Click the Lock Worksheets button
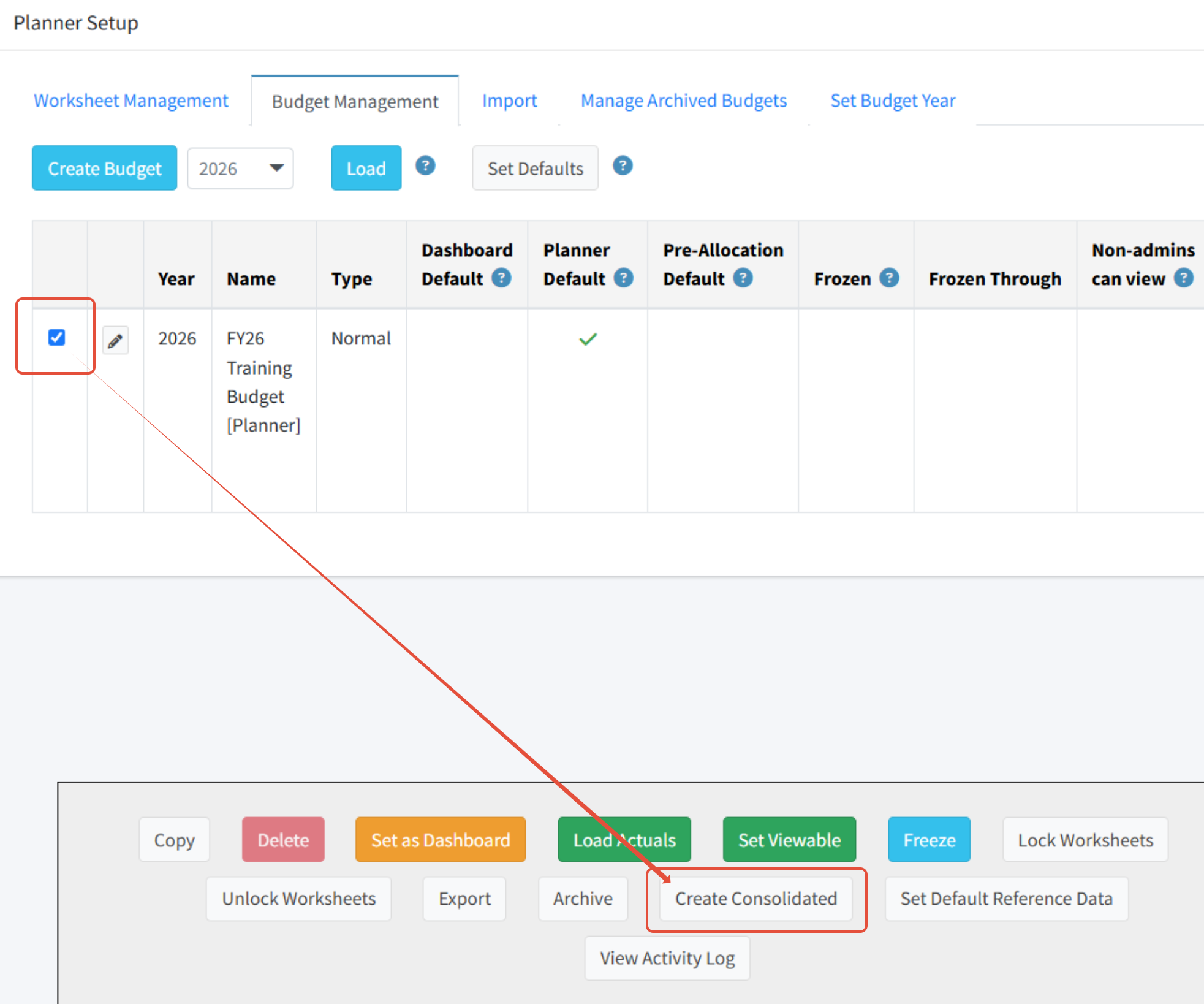This screenshot has height=1004, width=1204. pos(1085,840)
